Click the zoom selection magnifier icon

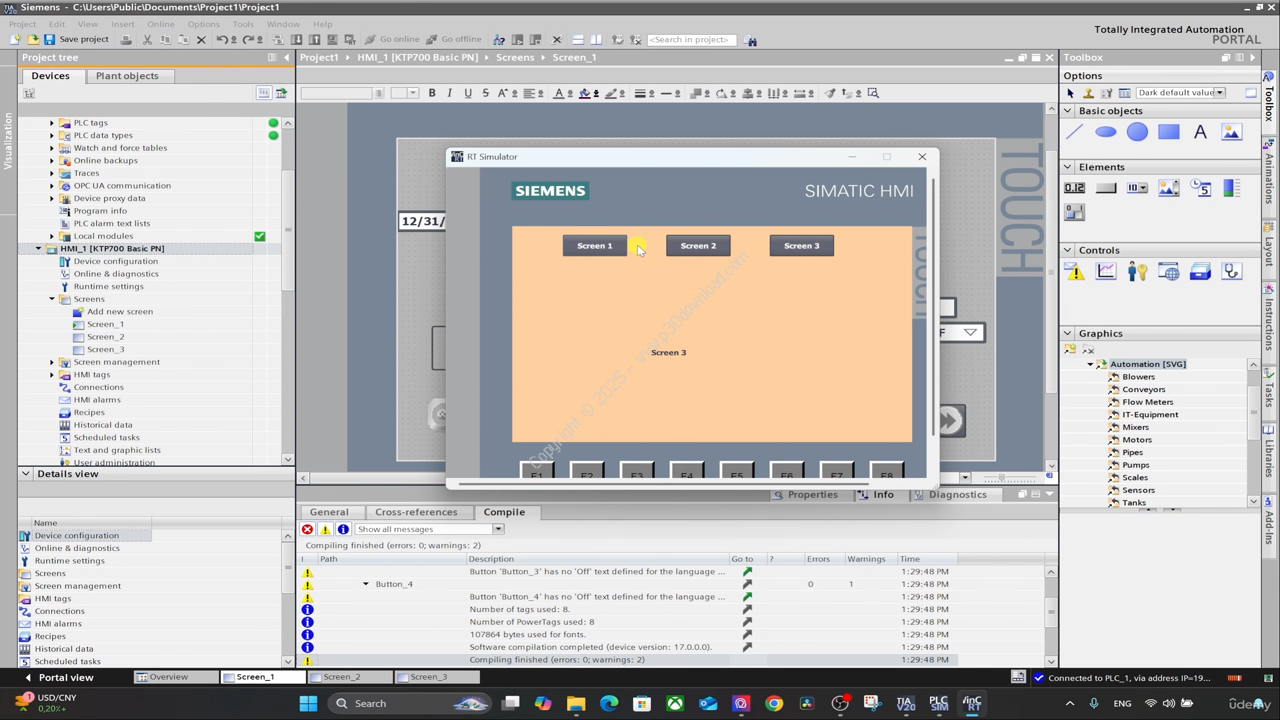pos(873,93)
